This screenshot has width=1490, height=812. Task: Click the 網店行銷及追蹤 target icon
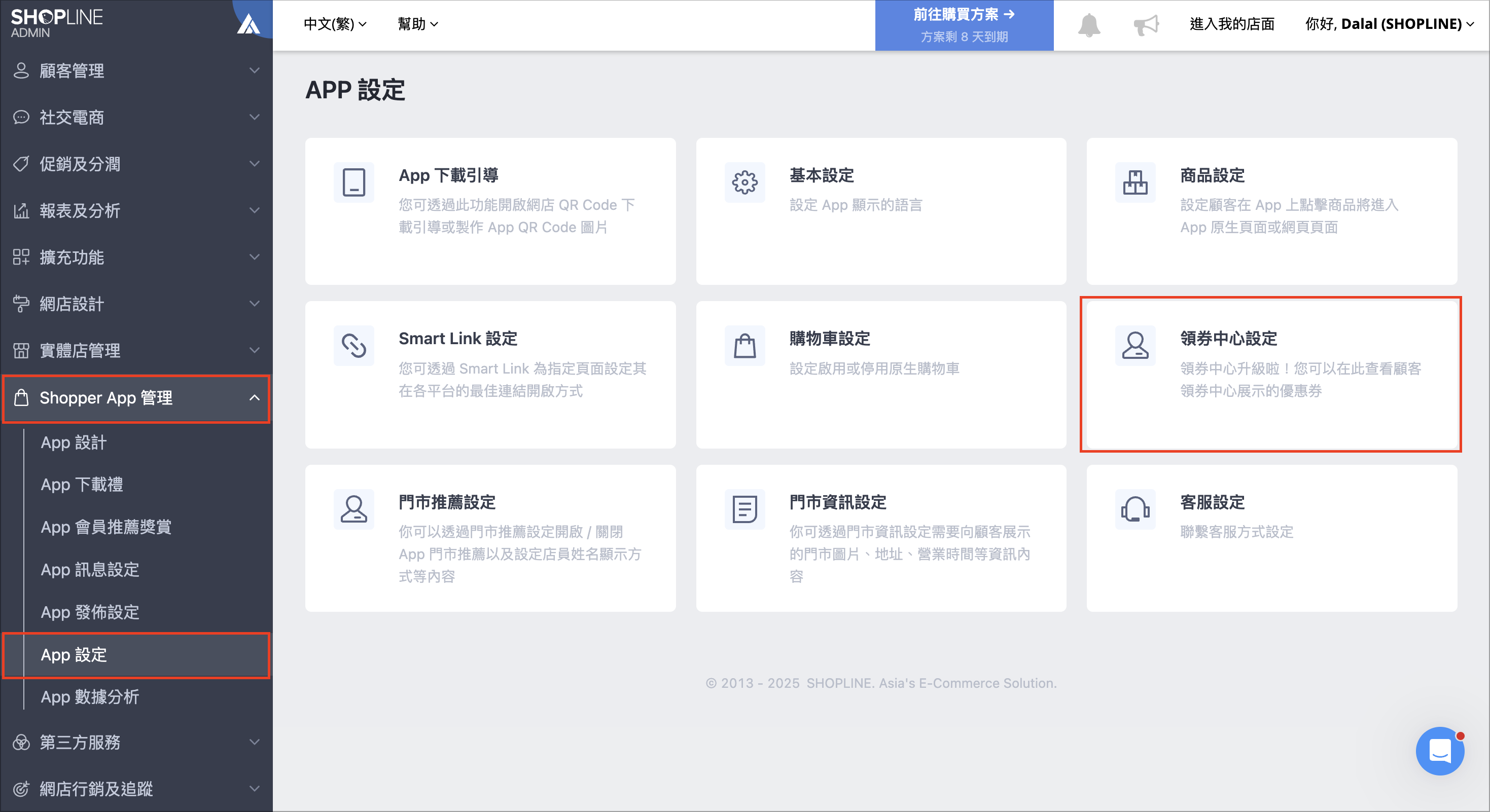tap(21, 788)
